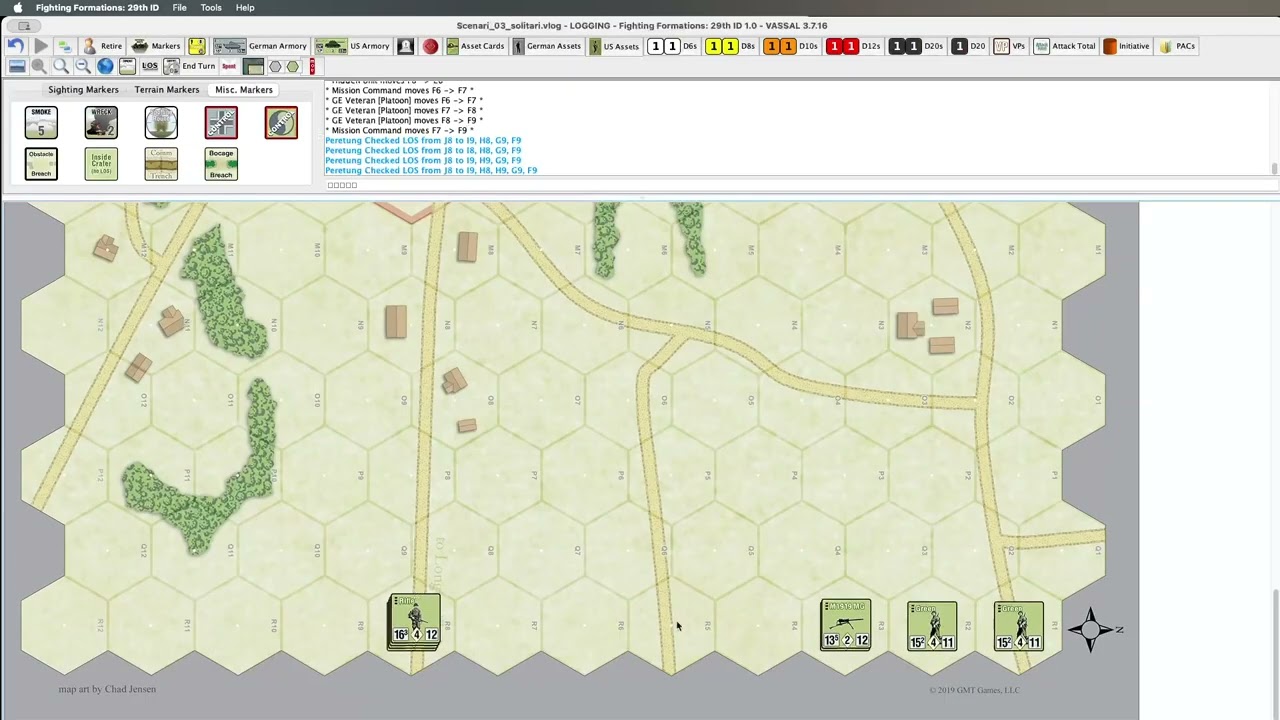Pick the Smoke 5 marker

pyautogui.click(x=41, y=122)
